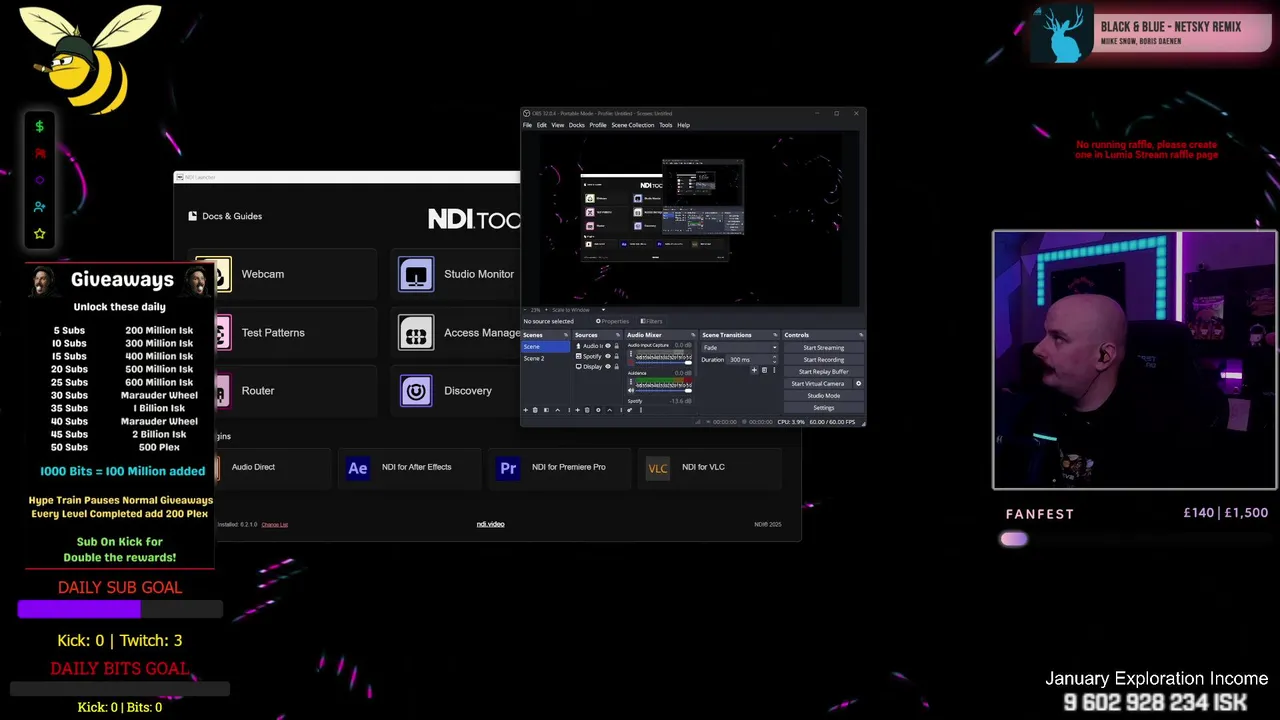Toggle visibility of Audio Input source
The image size is (1280, 720).
coord(608,346)
